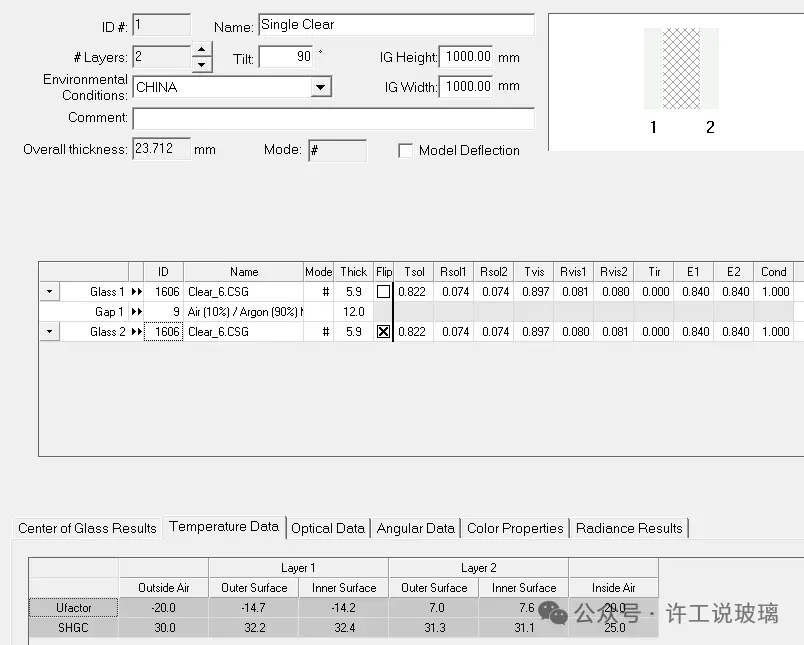
Task: Click SHGC Outside Air value 30.0
Action: pyautogui.click(x=164, y=628)
